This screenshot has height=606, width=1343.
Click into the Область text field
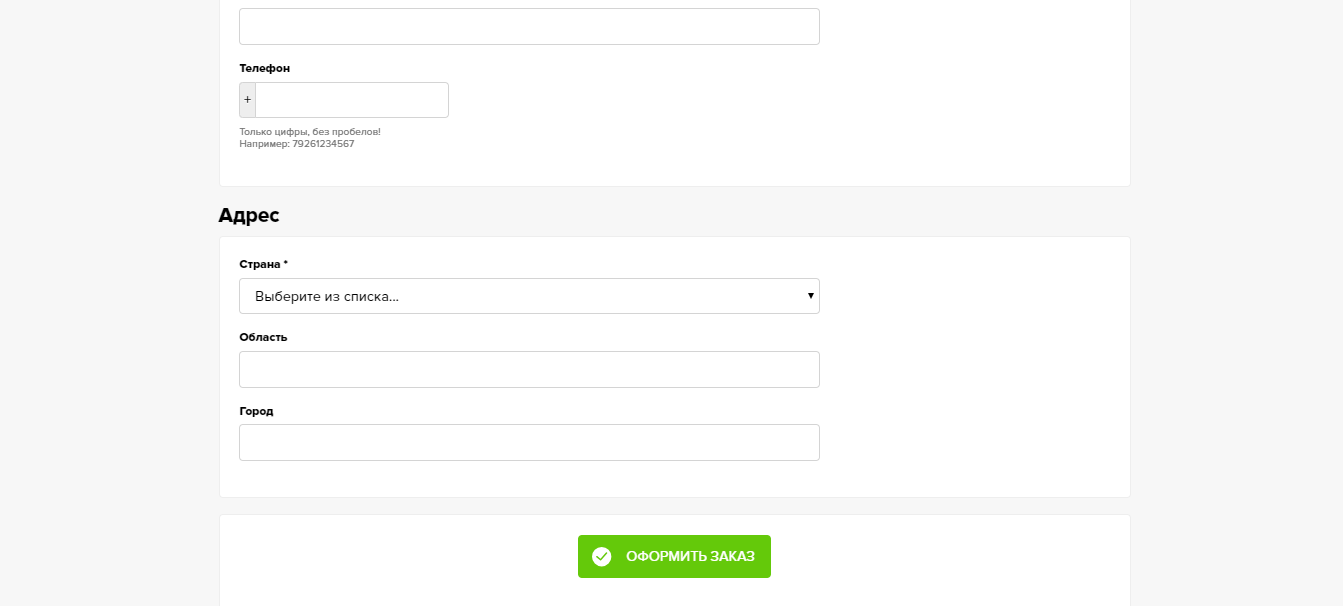tap(529, 369)
